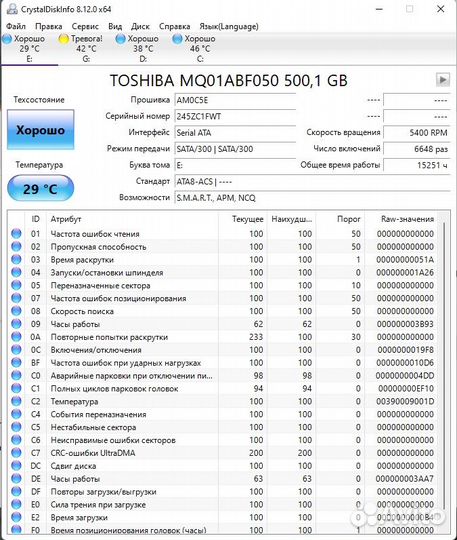Click the Атрибут column header

[x=132, y=219]
